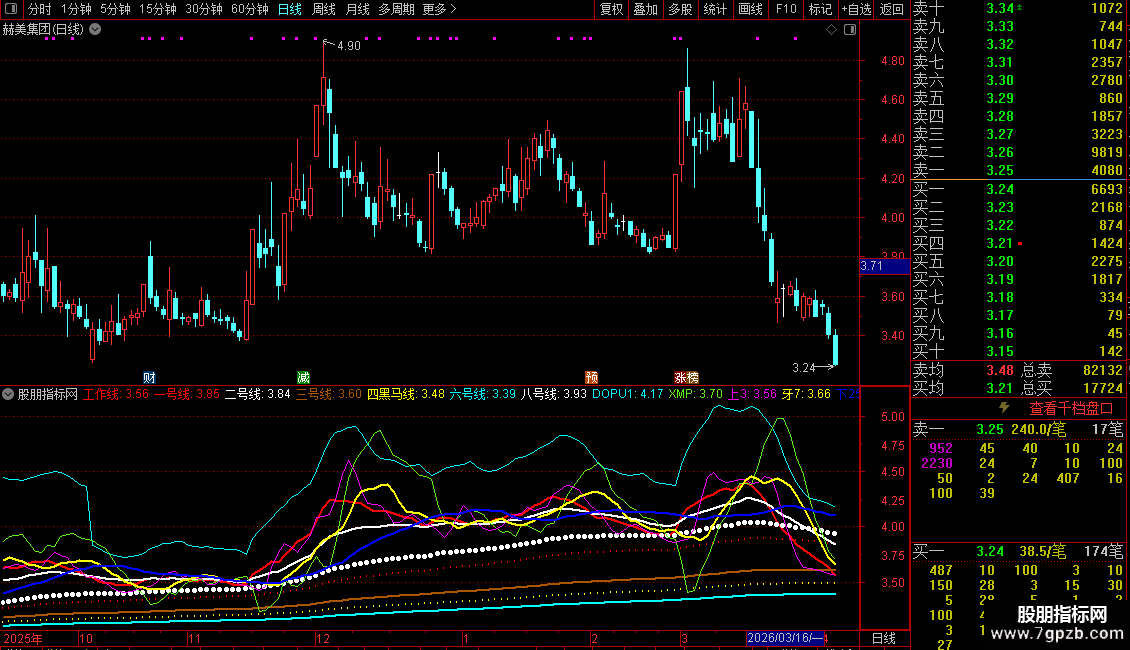Expand the 赫美集团 stock title dropdown
The width and height of the screenshot is (1130, 650).
95,29
